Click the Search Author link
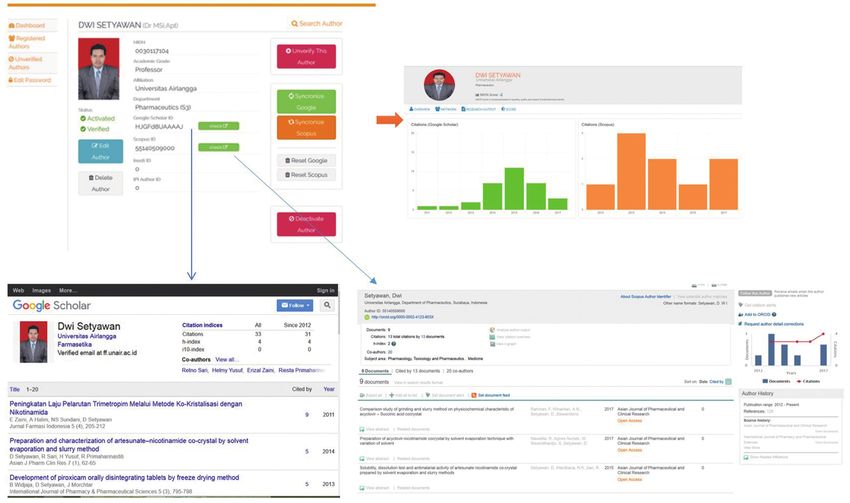The height and width of the screenshot is (503, 850). [317, 24]
